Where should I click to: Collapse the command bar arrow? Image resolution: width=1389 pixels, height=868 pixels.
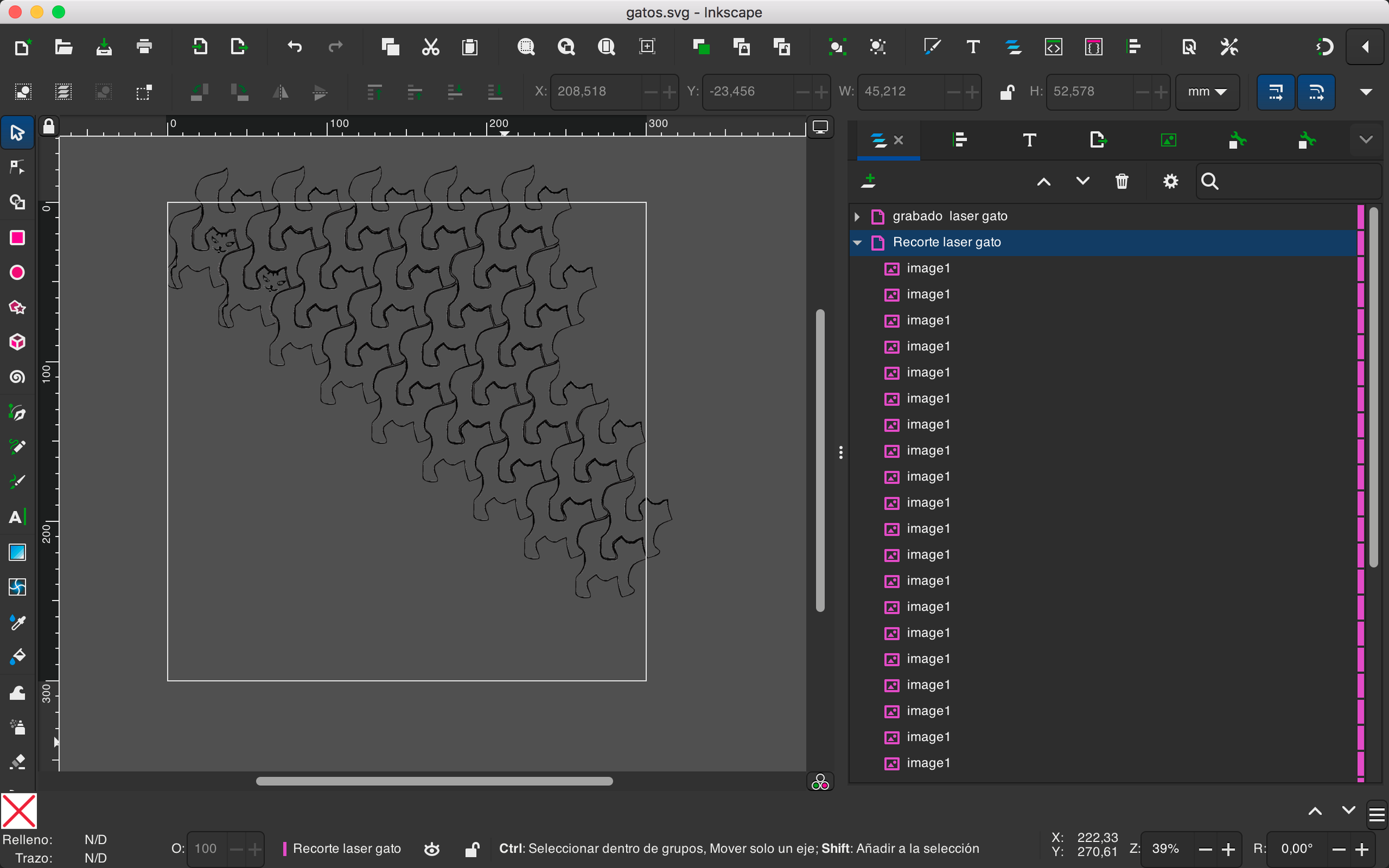pyautogui.click(x=1366, y=46)
